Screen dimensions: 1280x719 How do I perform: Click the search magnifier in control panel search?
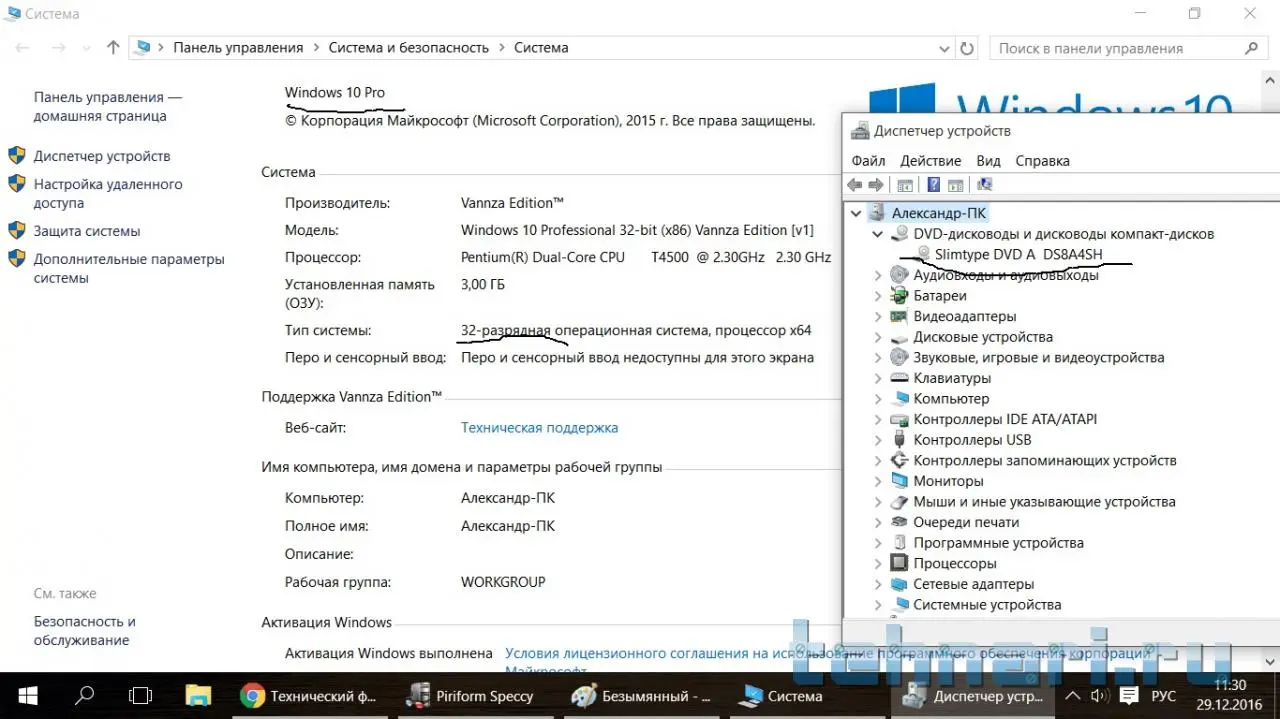tap(1251, 48)
